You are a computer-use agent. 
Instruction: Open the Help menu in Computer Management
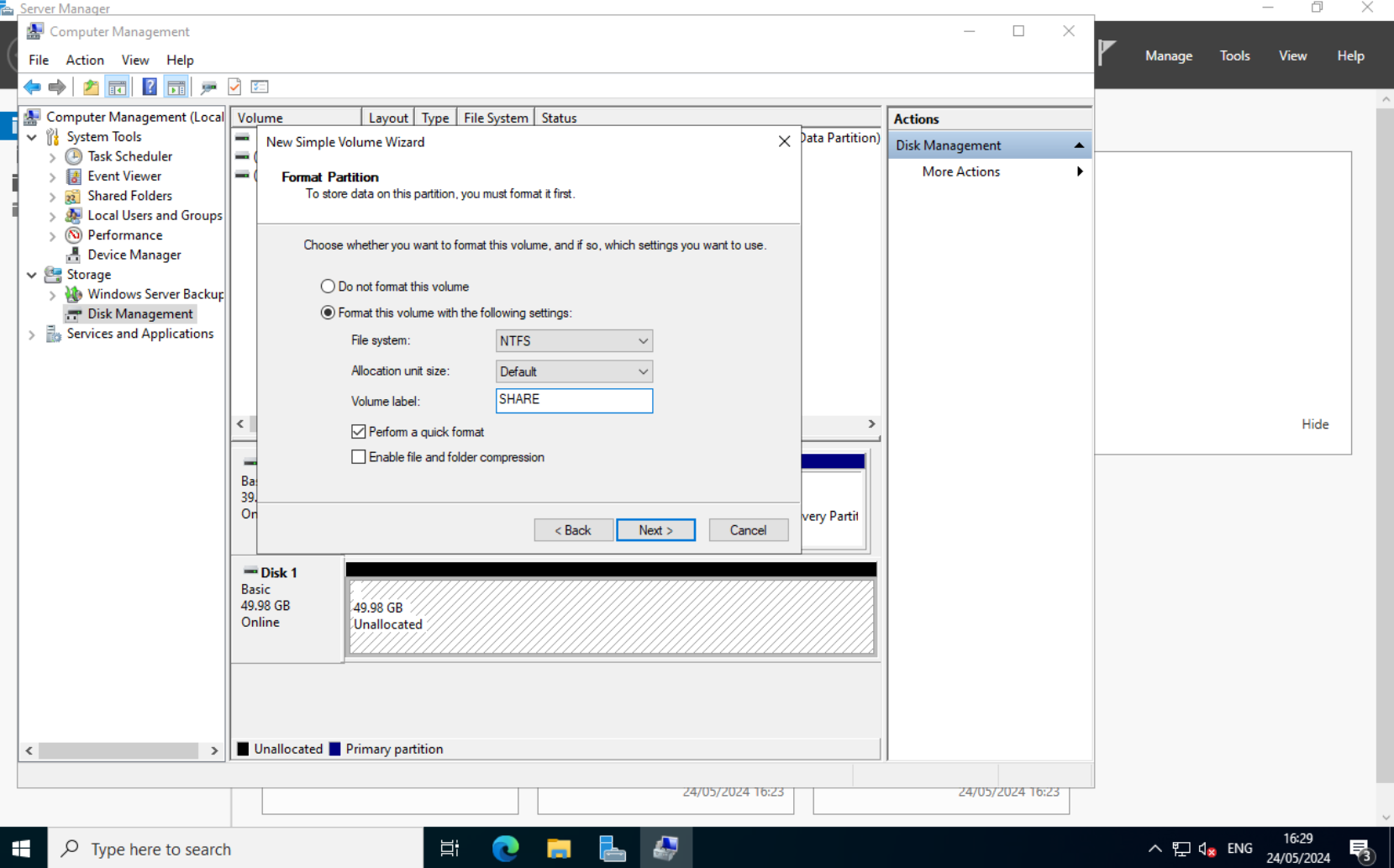180,60
